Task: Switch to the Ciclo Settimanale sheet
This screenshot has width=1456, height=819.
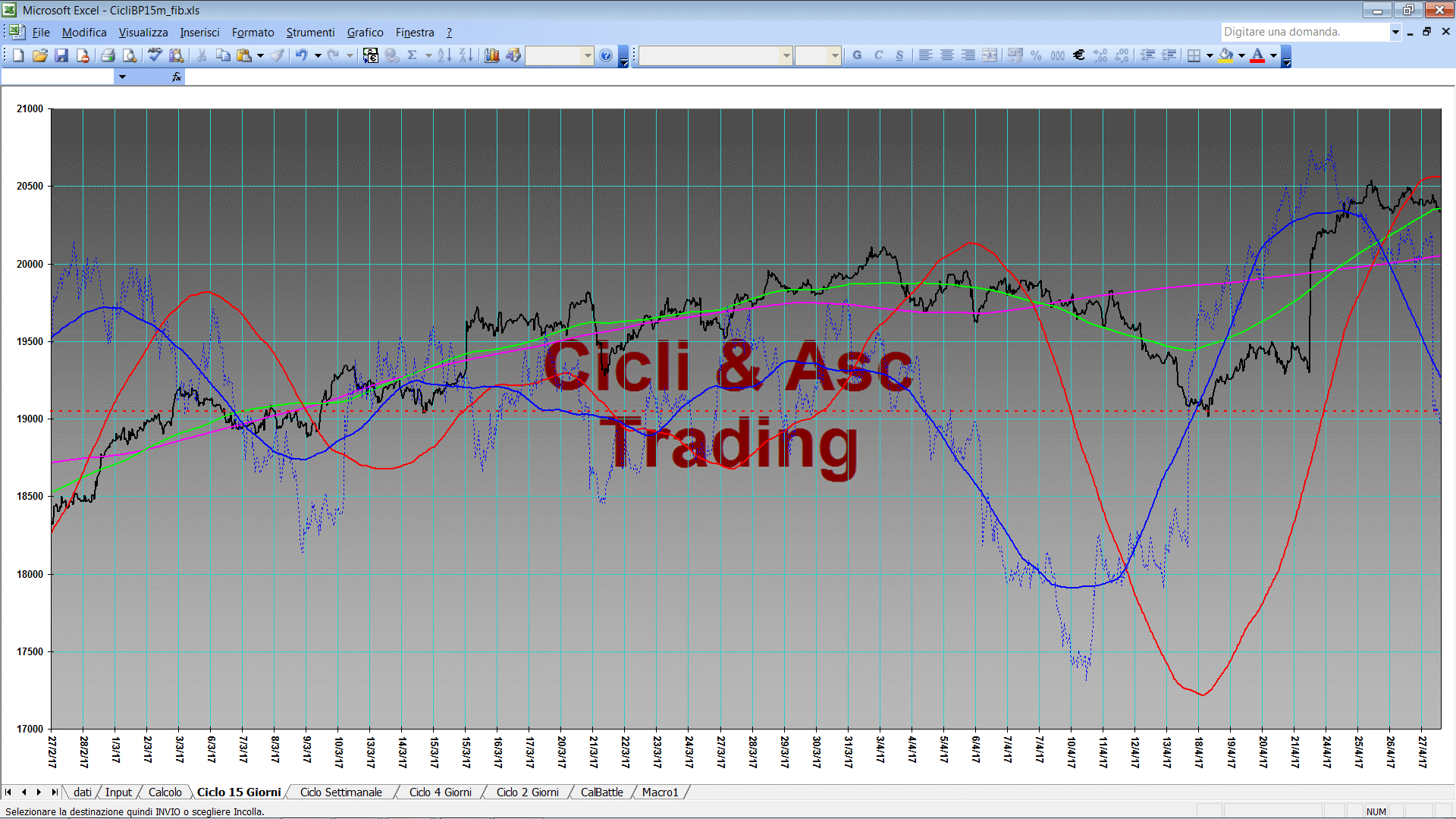Action: (341, 792)
